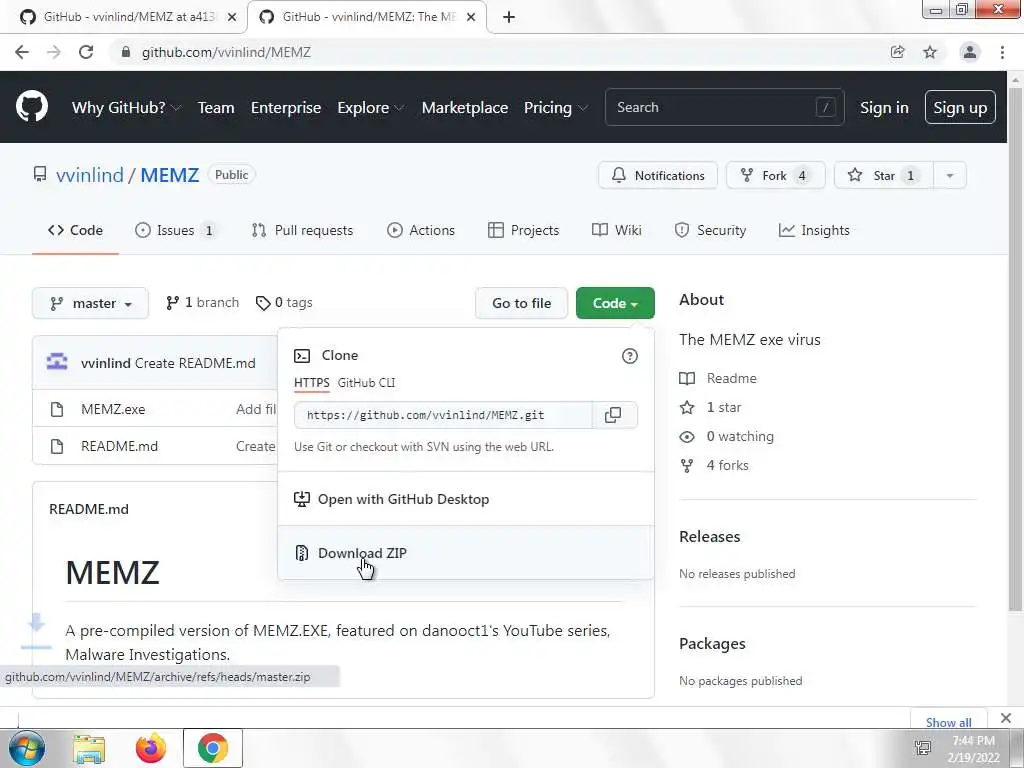The height and width of the screenshot is (768, 1024).
Task: Open the Insights tab
Action: pyautogui.click(x=814, y=231)
